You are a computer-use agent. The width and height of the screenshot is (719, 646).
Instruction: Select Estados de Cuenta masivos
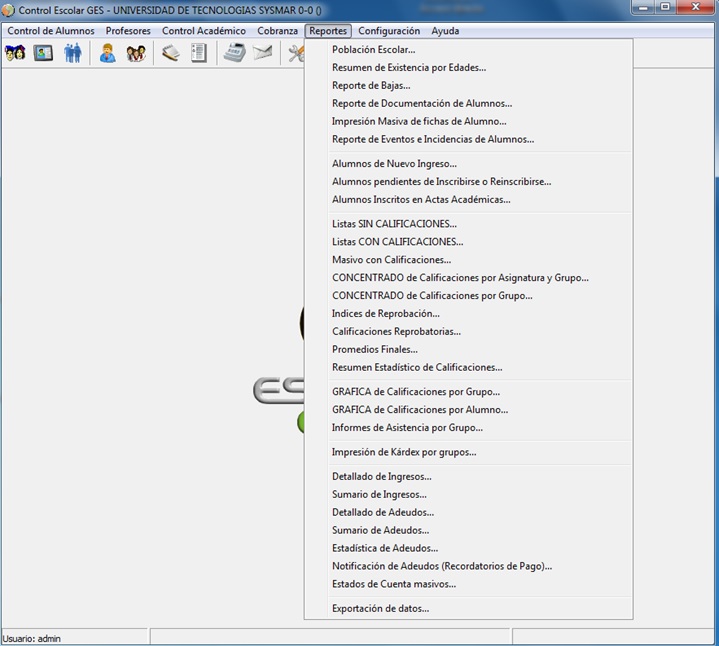pos(393,584)
